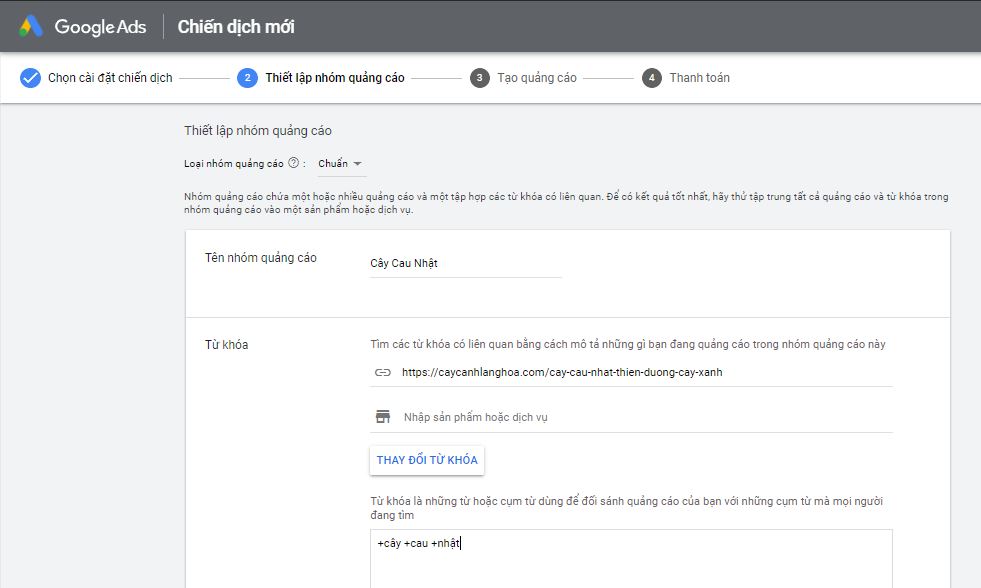Select Thiết lập nhóm quảng cáo step label
981x588 pixels.
click(334, 78)
